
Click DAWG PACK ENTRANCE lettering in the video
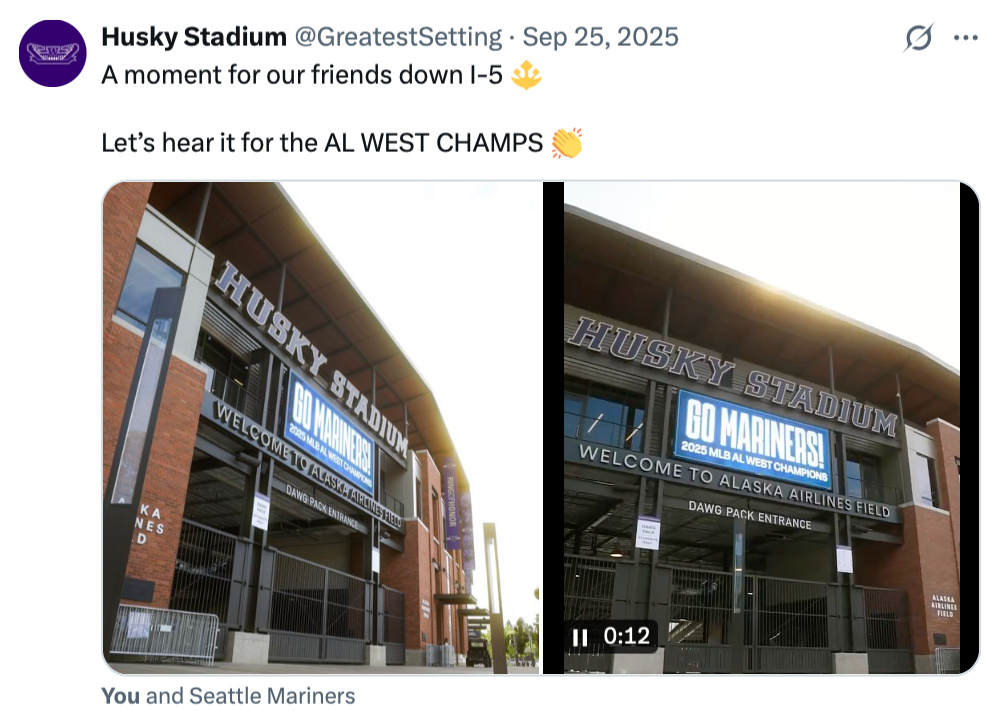coord(750,515)
